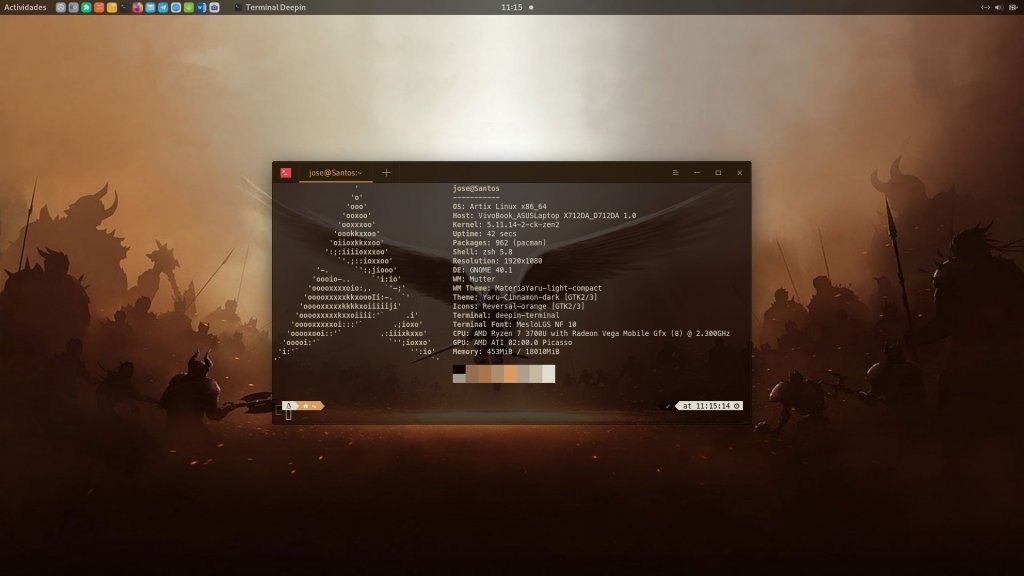Maximize the Deepin terminal window
Image resolution: width=1024 pixels, height=576 pixels.
click(718, 173)
